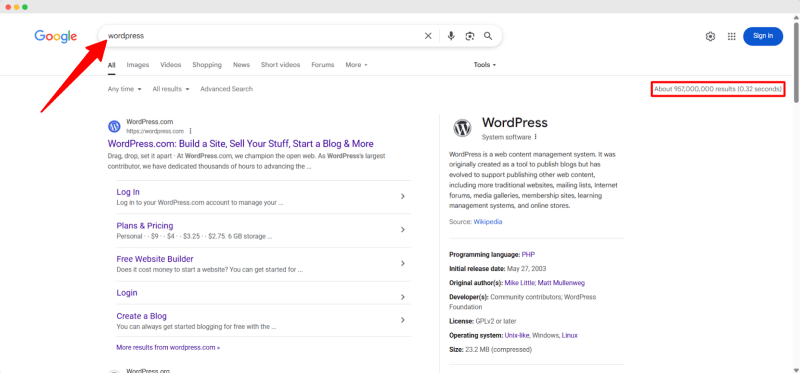Toggle the Tools dropdown
The height and width of the screenshot is (373, 800).
click(x=485, y=65)
